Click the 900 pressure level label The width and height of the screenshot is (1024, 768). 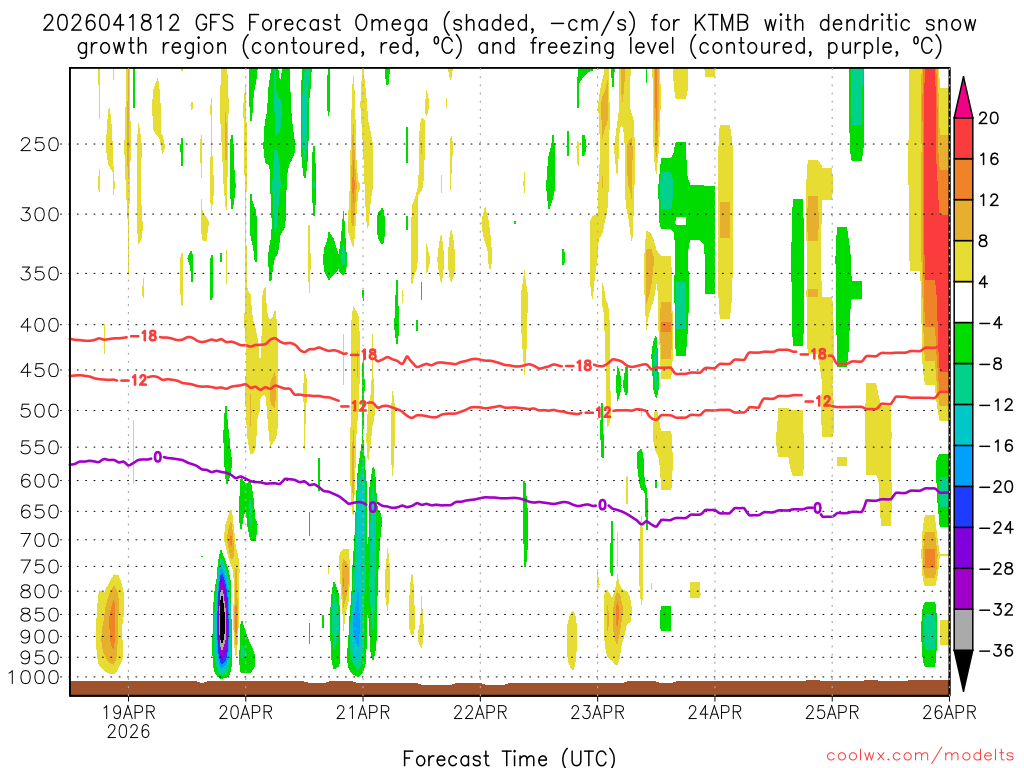(40, 637)
